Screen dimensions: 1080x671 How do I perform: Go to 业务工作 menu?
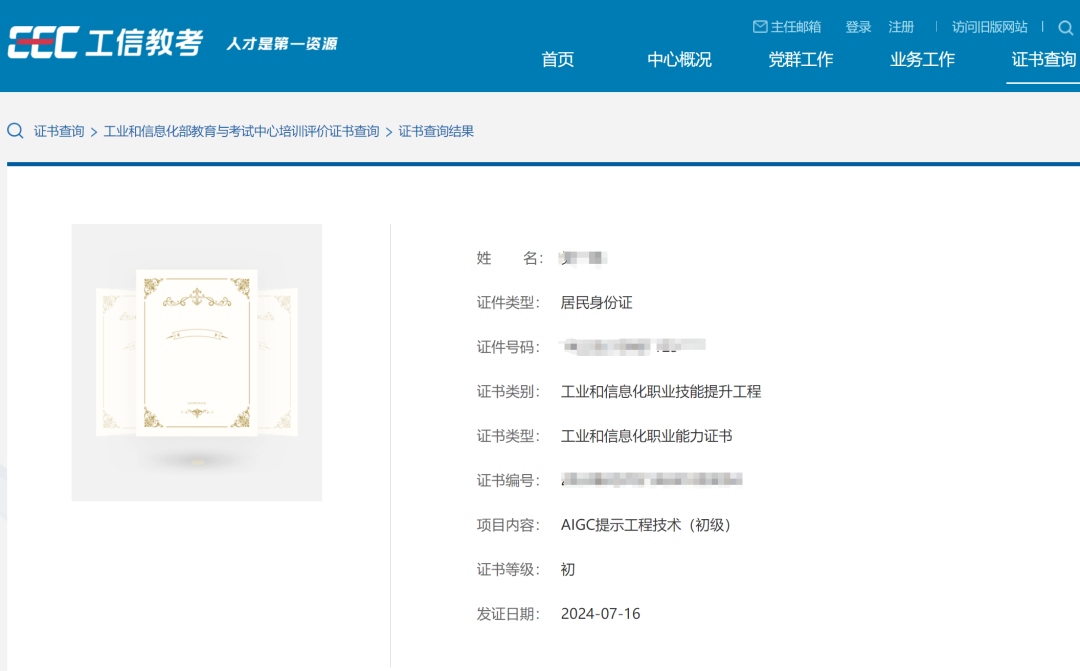pyautogui.click(x=922, y=60)
